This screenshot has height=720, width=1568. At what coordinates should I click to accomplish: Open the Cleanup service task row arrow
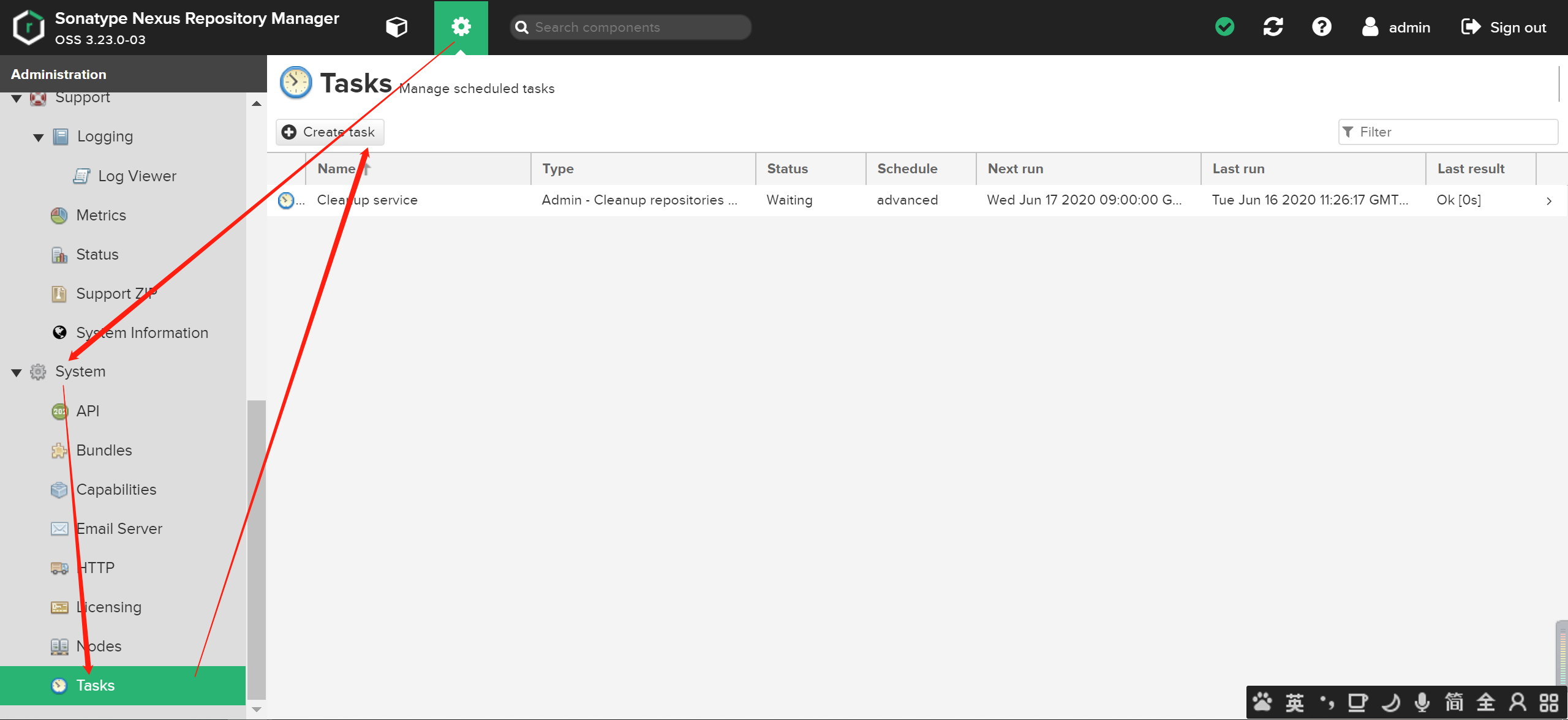pos(1548,201)
